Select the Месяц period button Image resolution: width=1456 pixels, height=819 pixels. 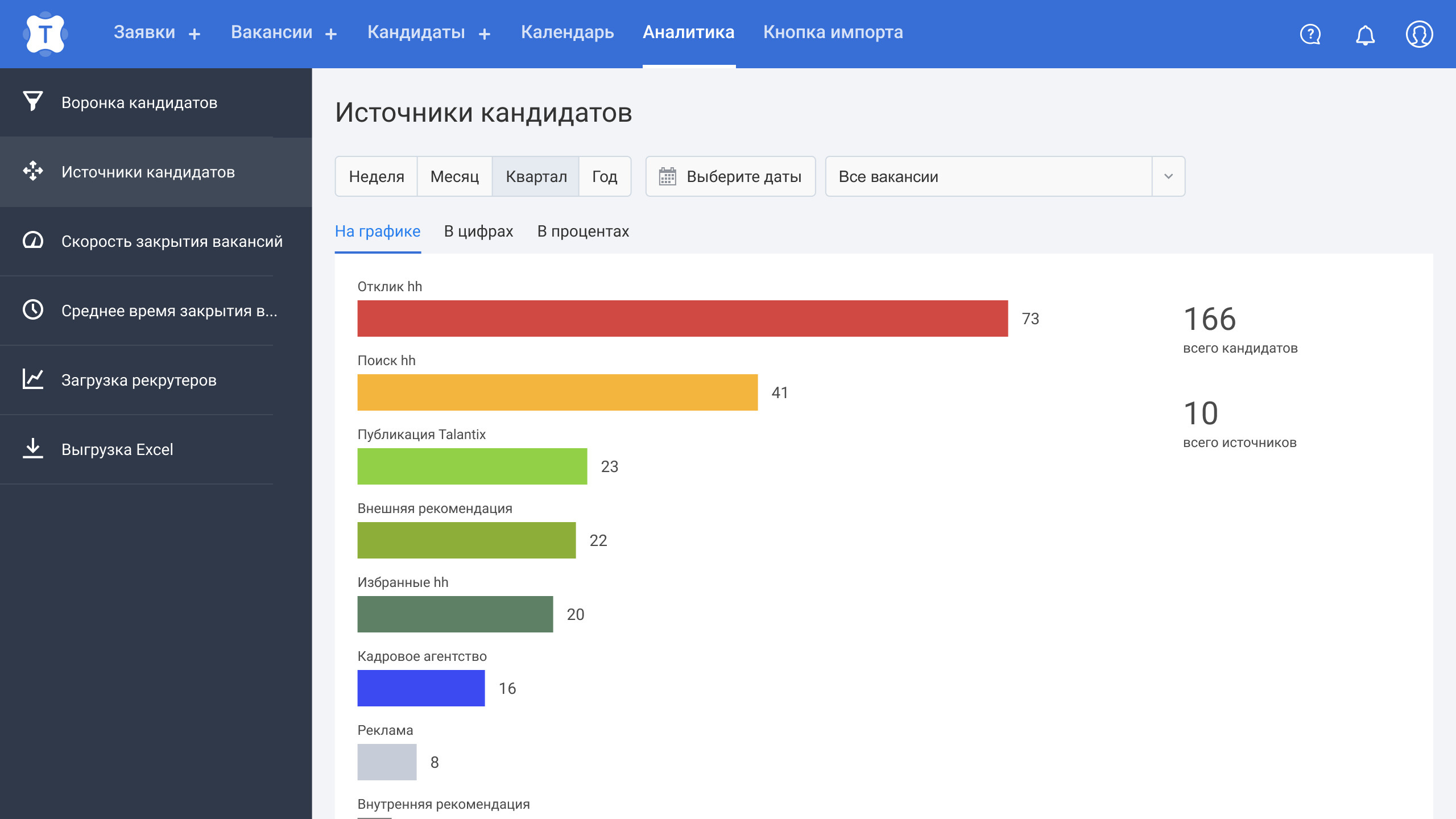click(454, 176)
